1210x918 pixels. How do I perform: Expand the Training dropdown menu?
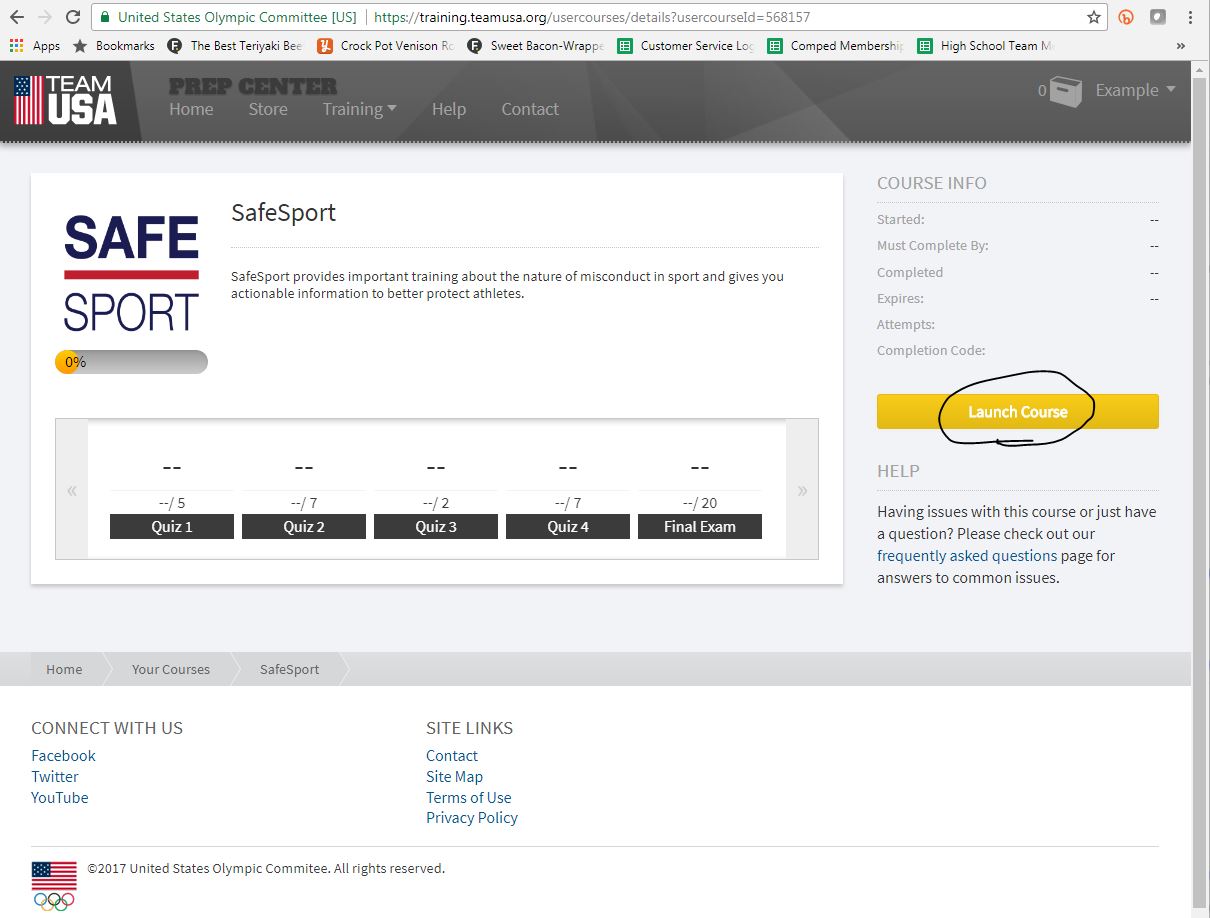coord(359,109)
